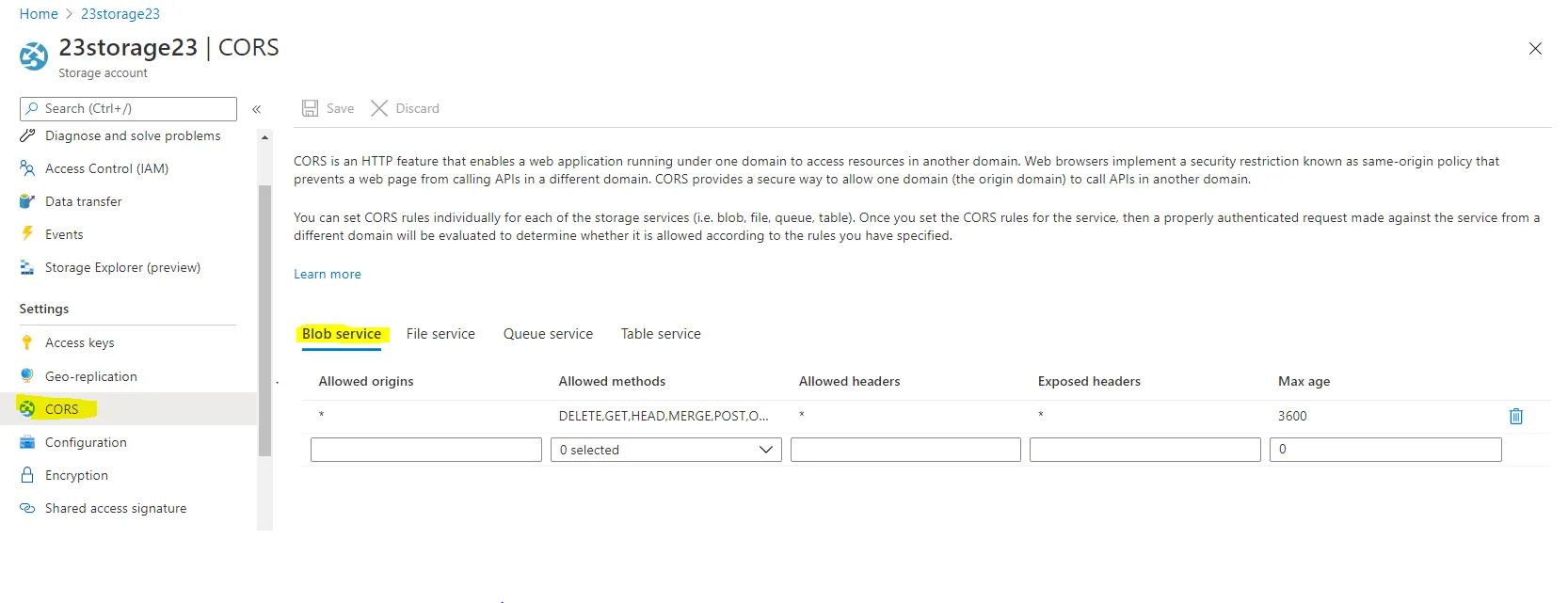The width and height of the screenshot is (1568, 603).
Task: Click Encryption padlock icon
Action: [27, 475]
